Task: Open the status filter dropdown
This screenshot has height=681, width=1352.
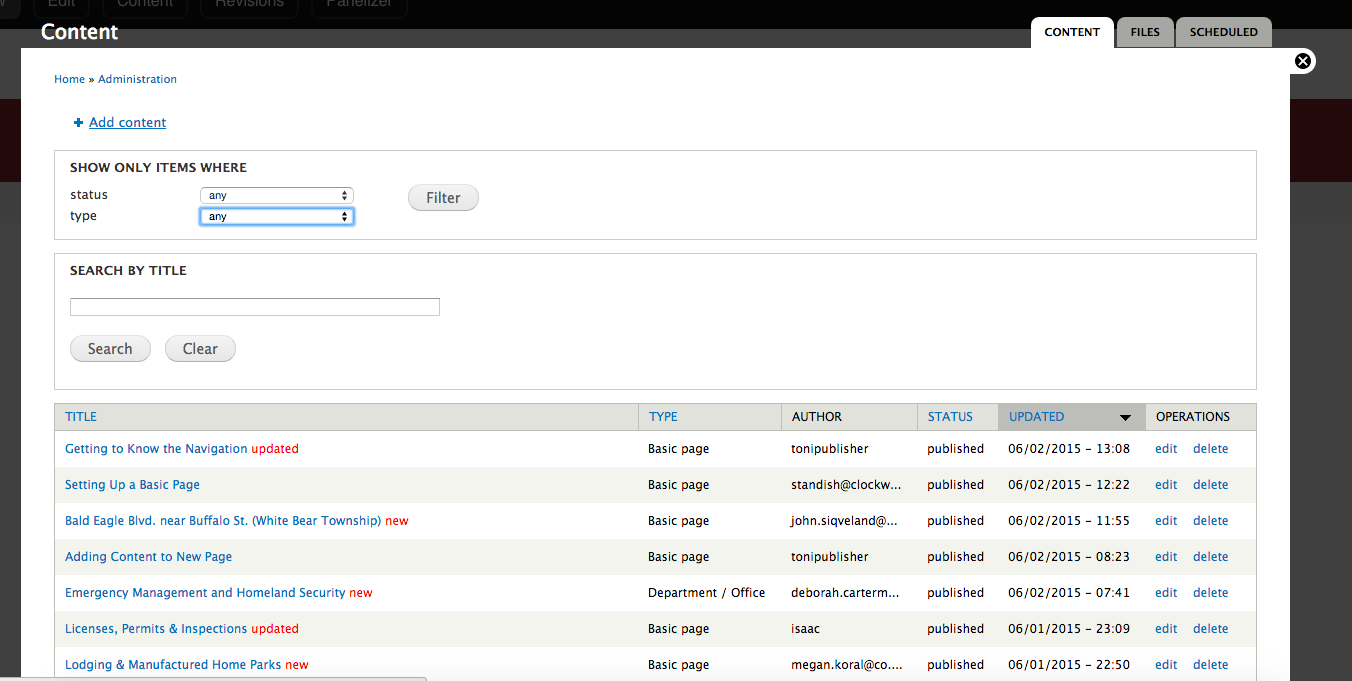Action: (x=277, y=196)
